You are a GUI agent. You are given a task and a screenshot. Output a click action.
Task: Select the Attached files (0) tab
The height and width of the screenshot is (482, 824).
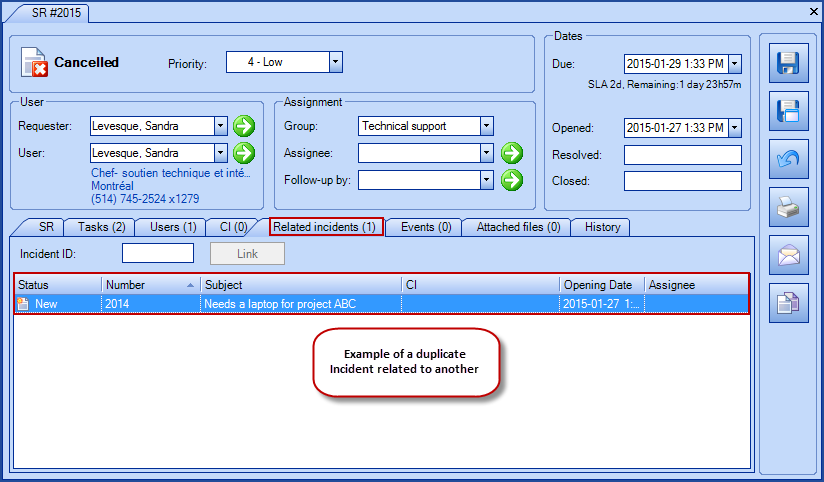[517, 227]
